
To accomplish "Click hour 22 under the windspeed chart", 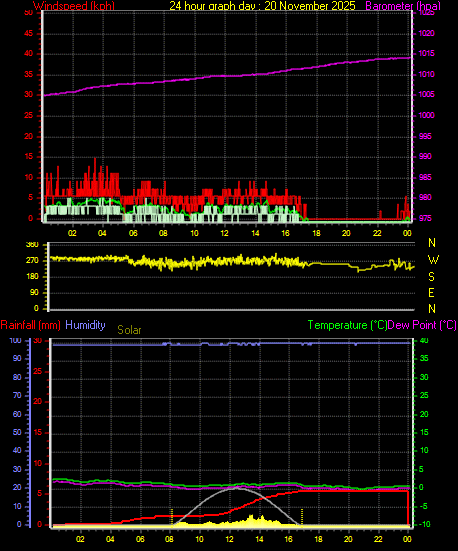I will coord(377,233).
